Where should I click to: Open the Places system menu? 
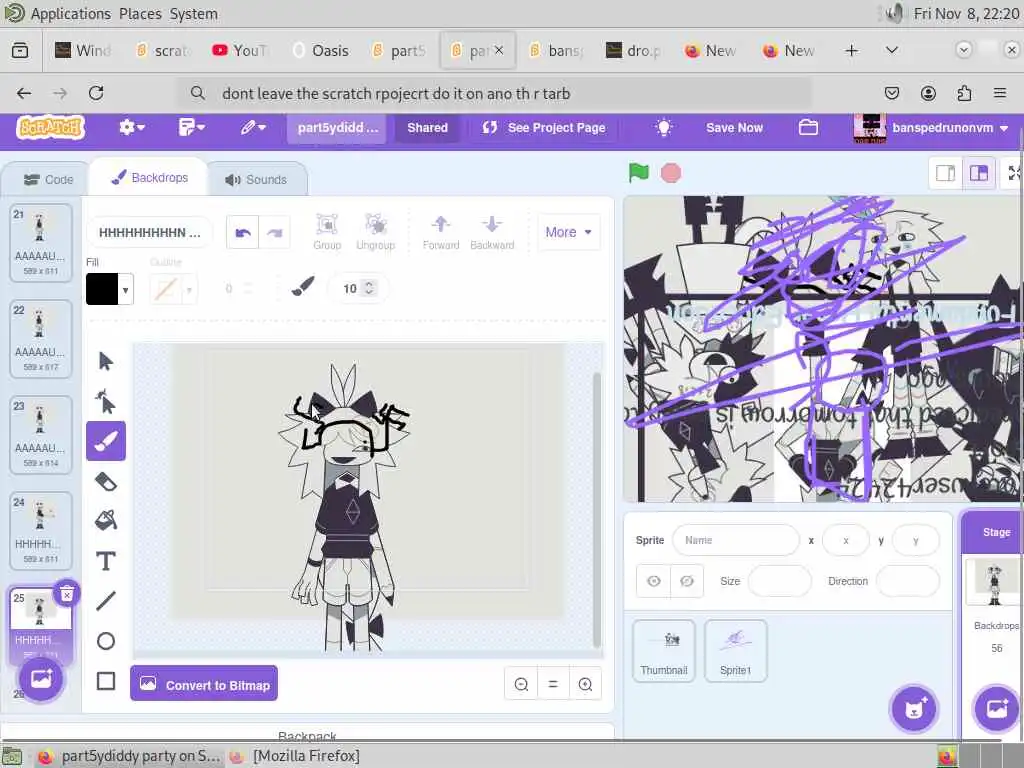click(x=140, y=14)
